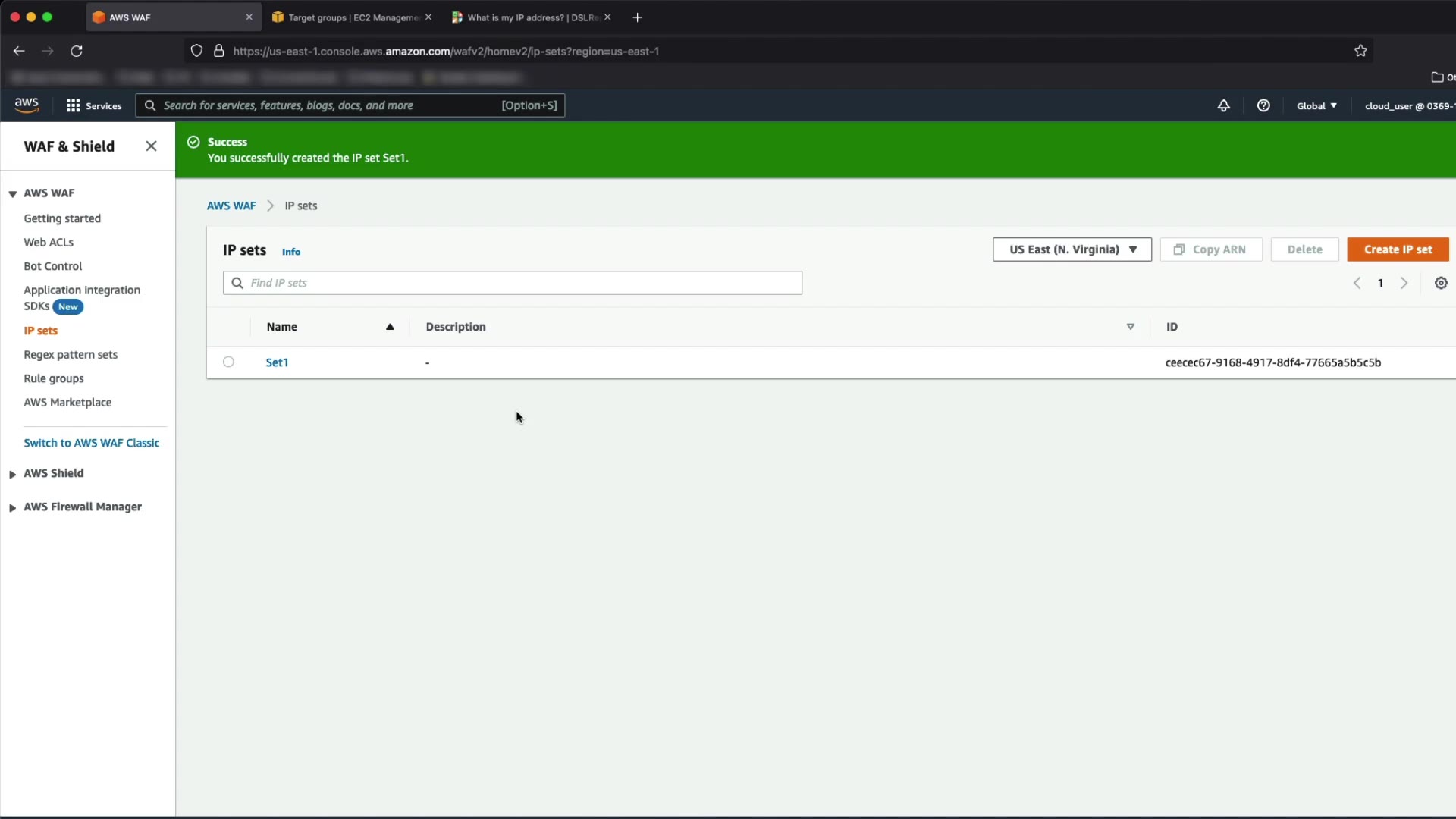Image resolution: width=1456 pixels, height=819 pixels.
Task: Click the help question mark icon
Action: pyautogui.click(x=1263, y=105)
